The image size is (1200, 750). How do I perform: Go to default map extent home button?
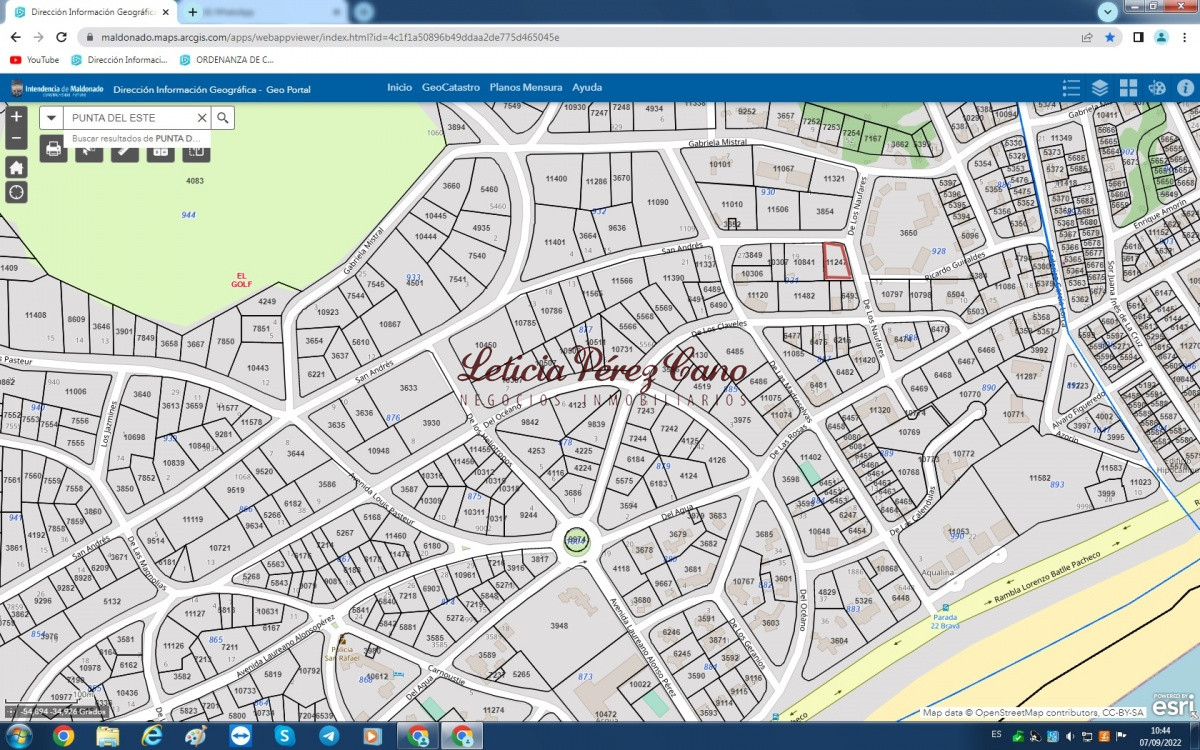16,167
